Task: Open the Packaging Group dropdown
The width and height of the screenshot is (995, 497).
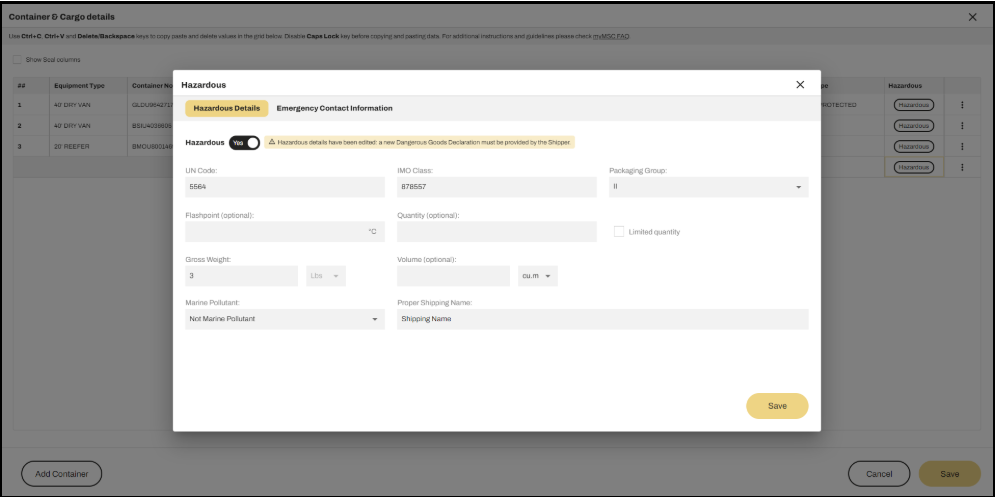Action: tap(708, 187)
